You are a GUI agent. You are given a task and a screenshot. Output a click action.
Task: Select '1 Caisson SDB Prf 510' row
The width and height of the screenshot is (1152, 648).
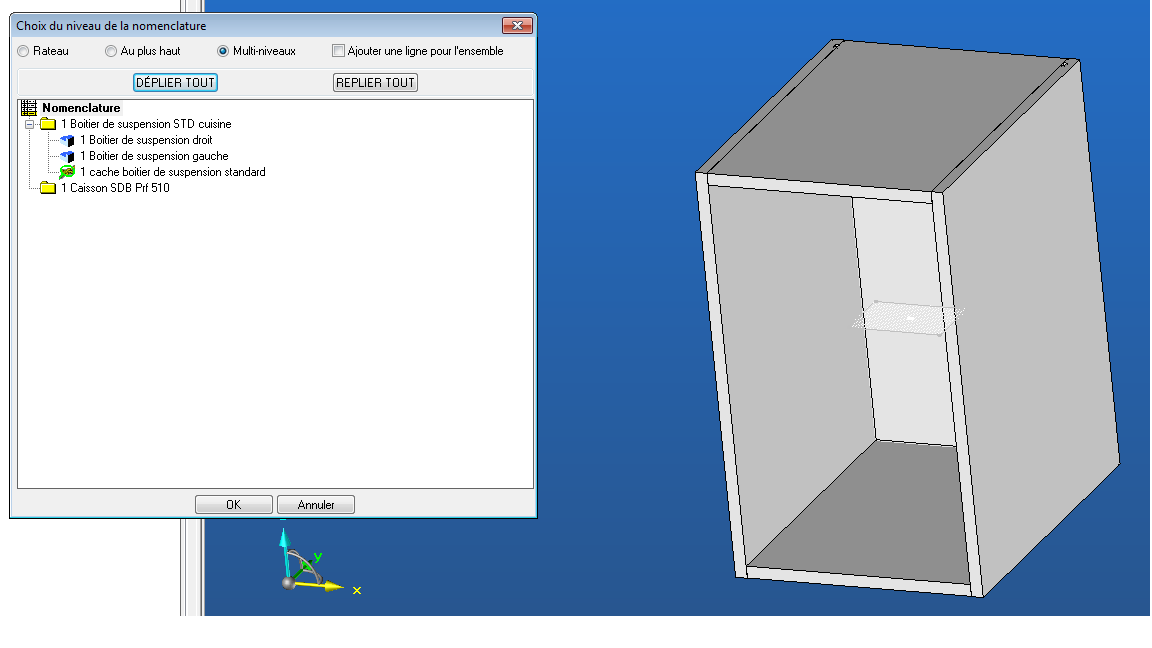115,188
